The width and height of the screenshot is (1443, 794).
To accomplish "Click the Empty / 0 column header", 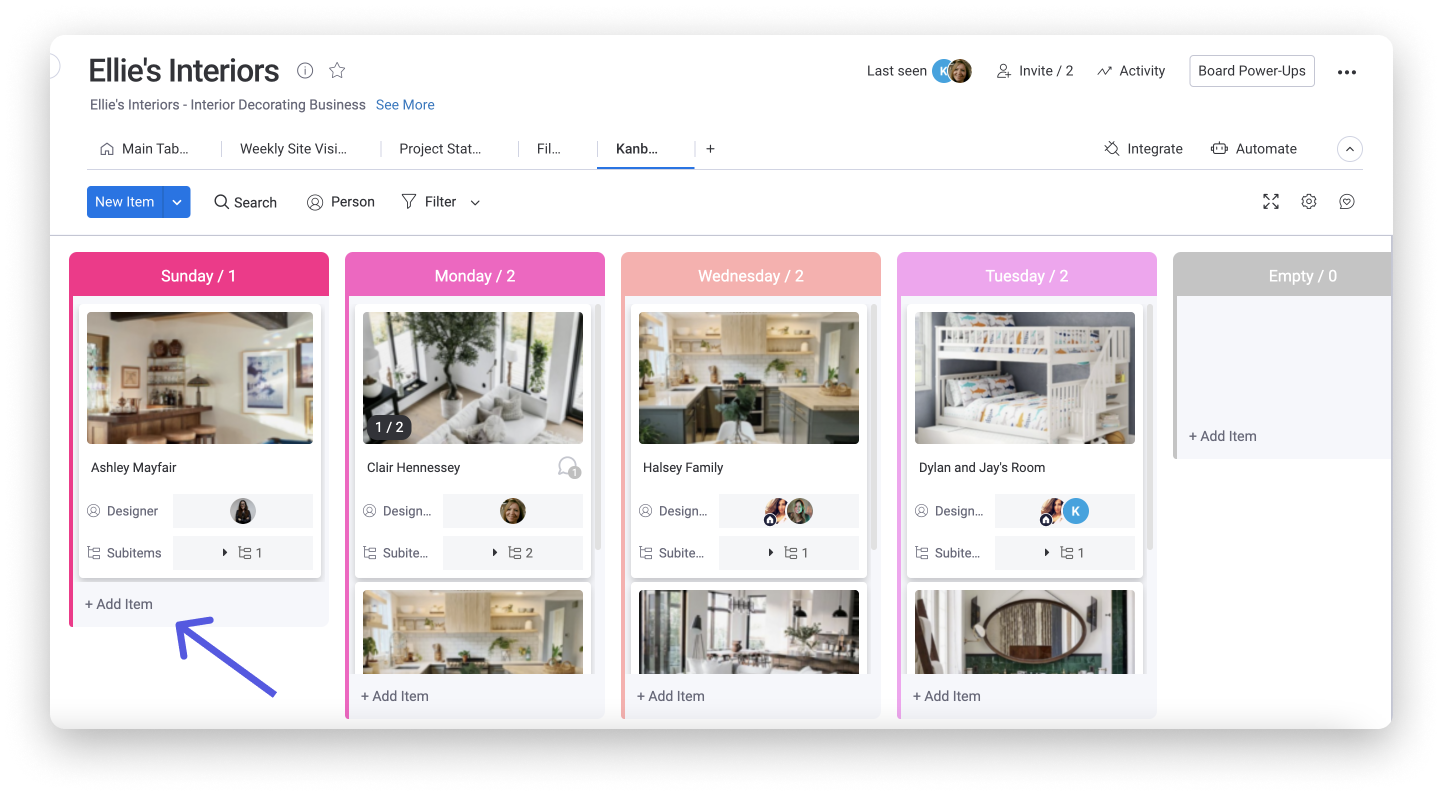I will pyautogui.click(x=1282, y=276).
